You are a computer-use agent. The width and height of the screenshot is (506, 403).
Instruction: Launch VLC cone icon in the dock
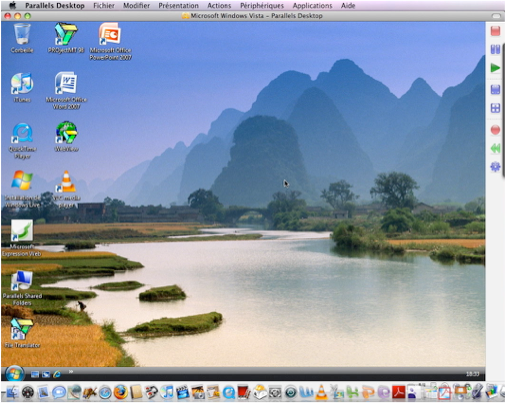pyautogui.click(x=321, y=392)
